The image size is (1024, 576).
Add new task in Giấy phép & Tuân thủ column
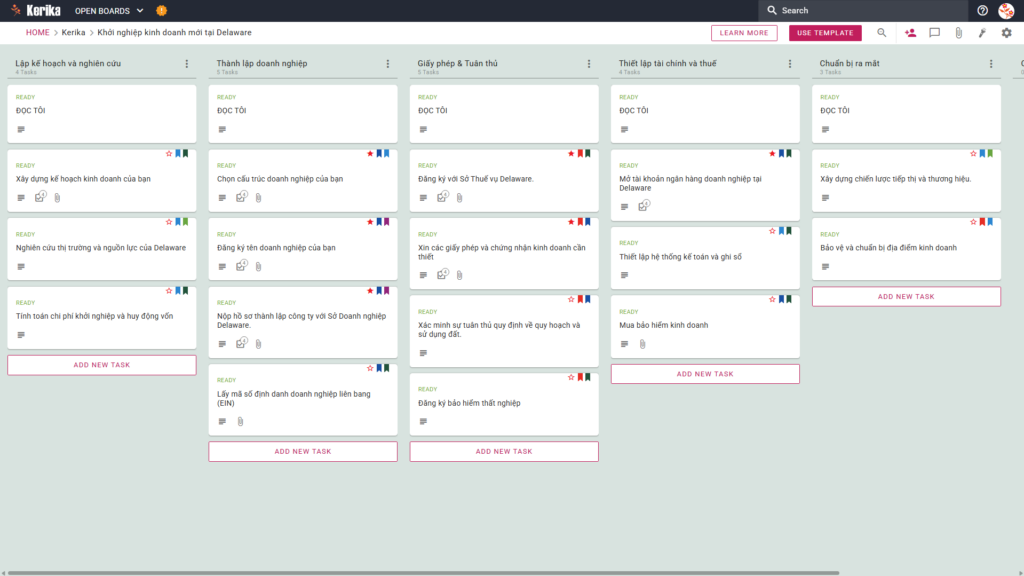coord(504,451)
